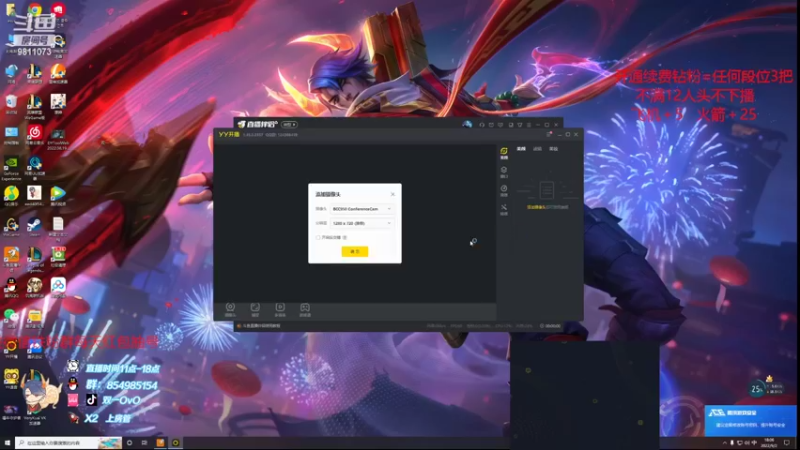This screenshot has width=800, height=450.
Task: Click the Windows Start button
Action: pos(7,443)
